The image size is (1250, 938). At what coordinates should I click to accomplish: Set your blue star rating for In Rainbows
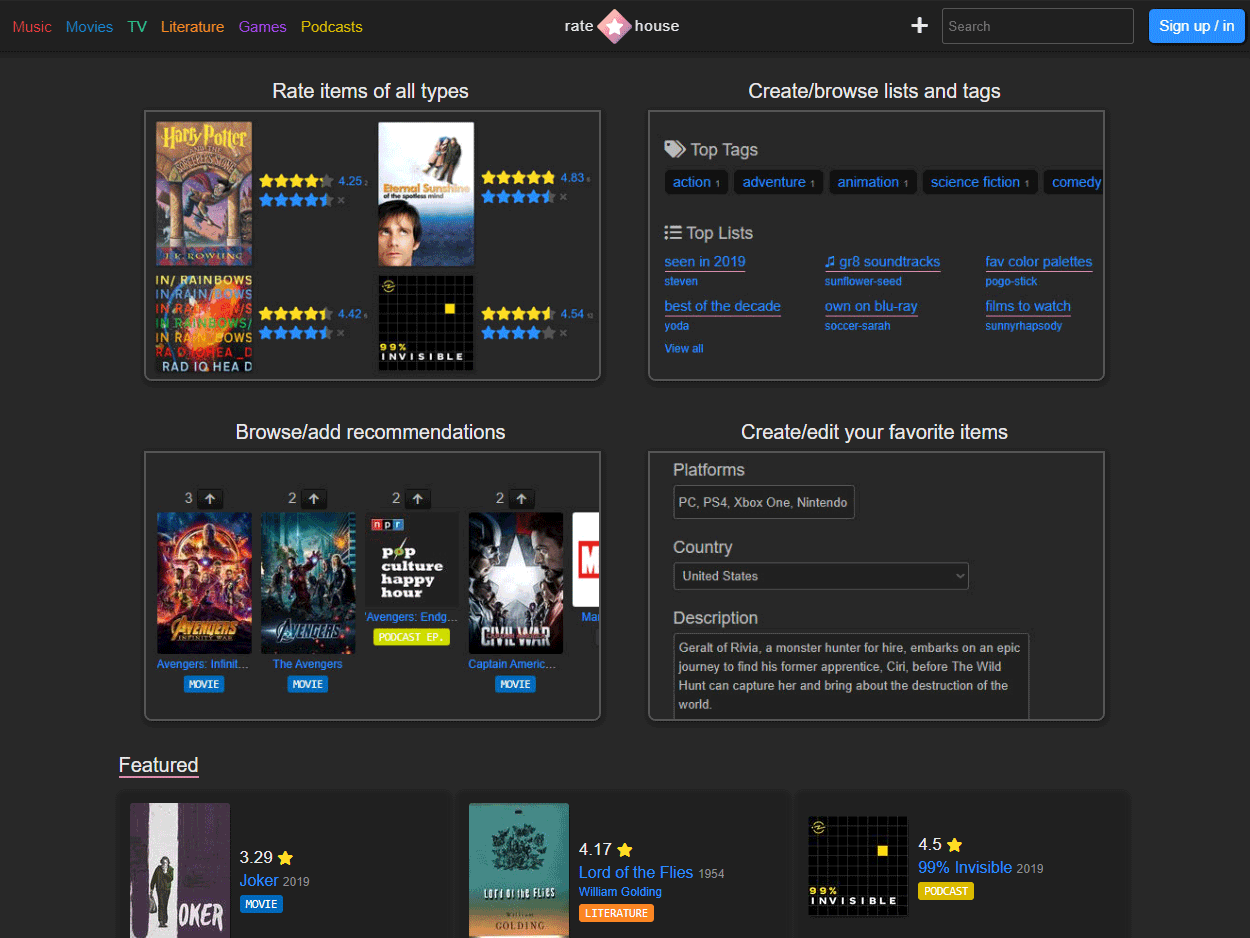pos(296,333)
